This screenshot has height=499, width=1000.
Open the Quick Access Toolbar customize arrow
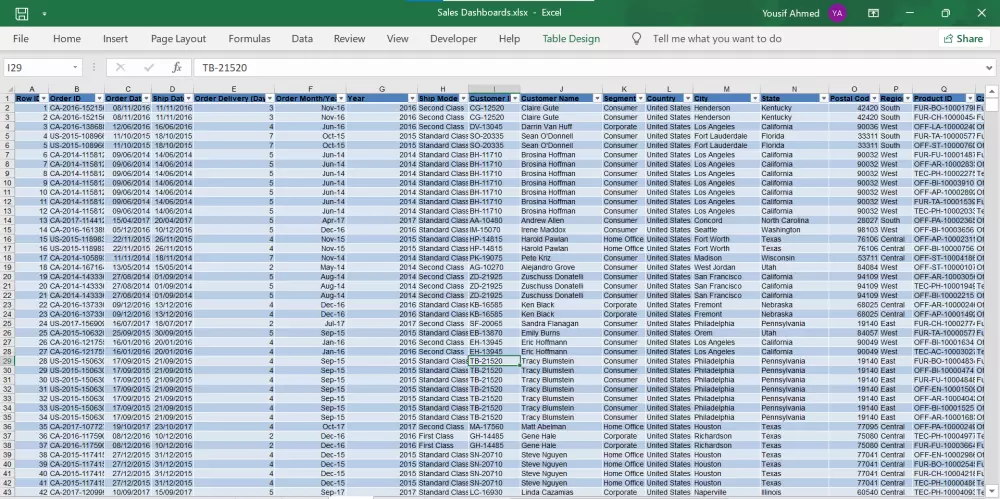point(45,14)
